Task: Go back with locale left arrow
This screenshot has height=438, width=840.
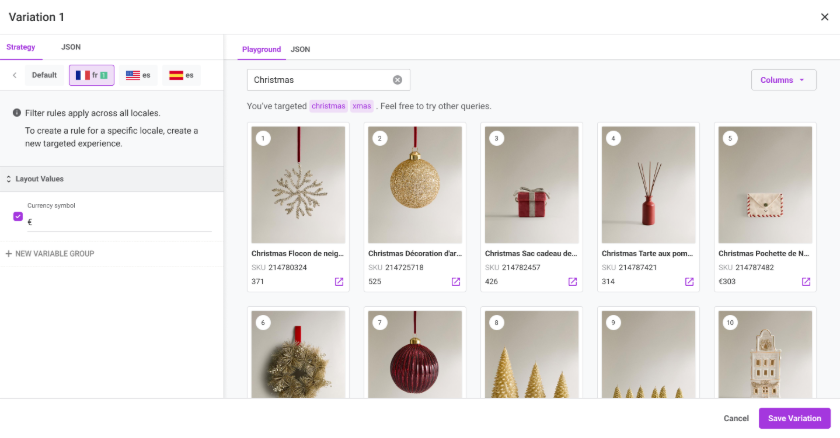Action: click(x=14, y=75)
